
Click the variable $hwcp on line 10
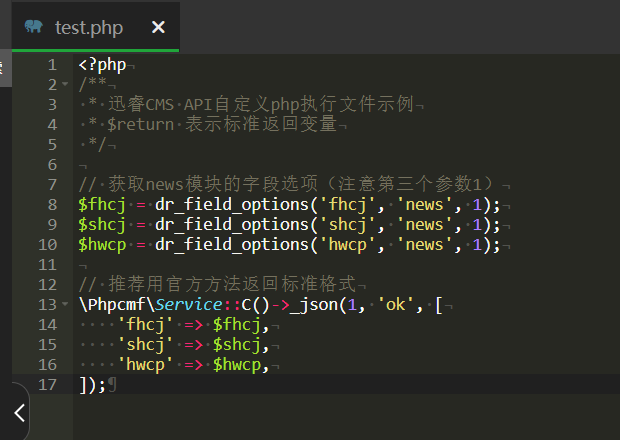(x=102, y=245)
